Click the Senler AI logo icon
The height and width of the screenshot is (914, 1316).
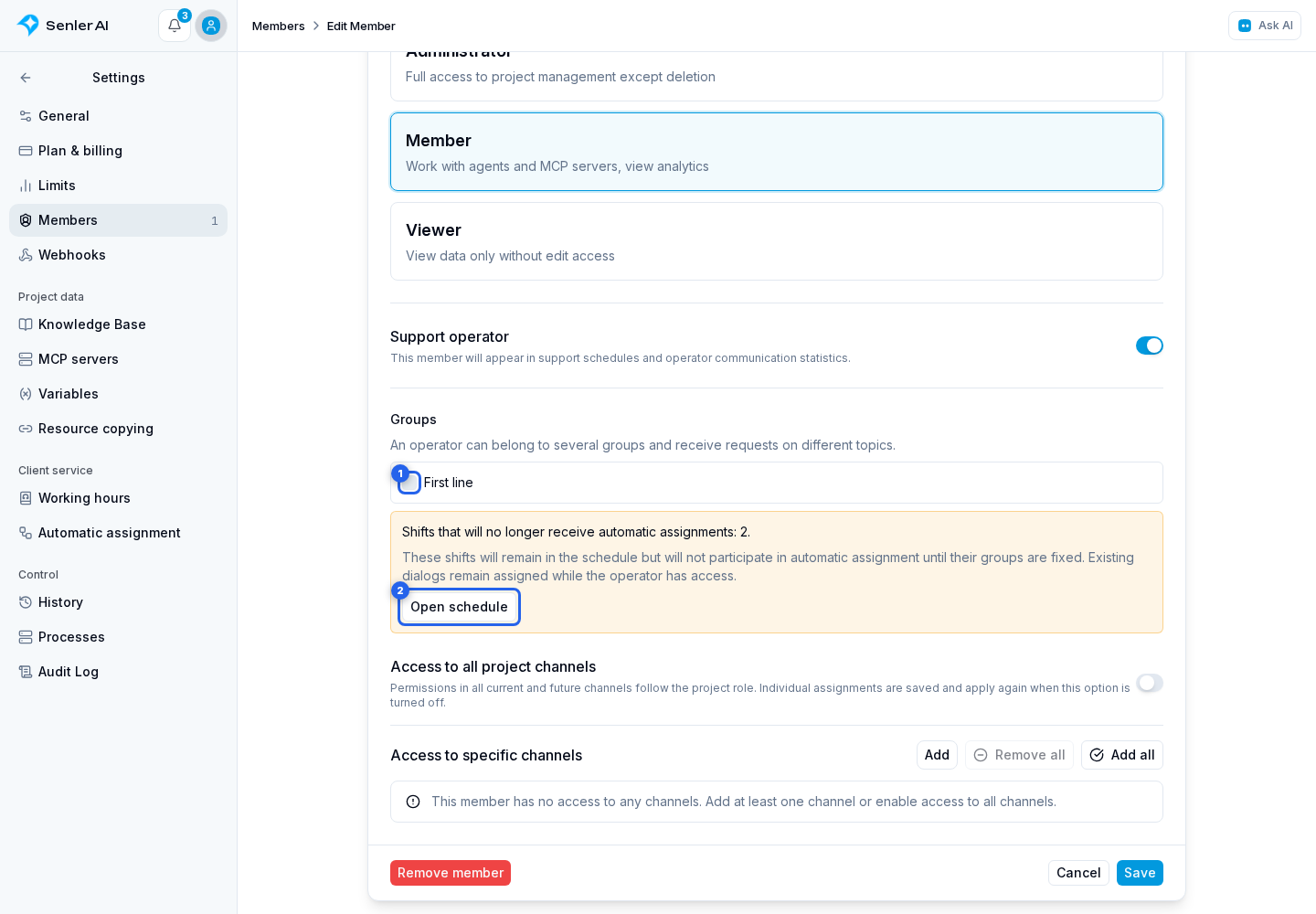pos(28,26)
